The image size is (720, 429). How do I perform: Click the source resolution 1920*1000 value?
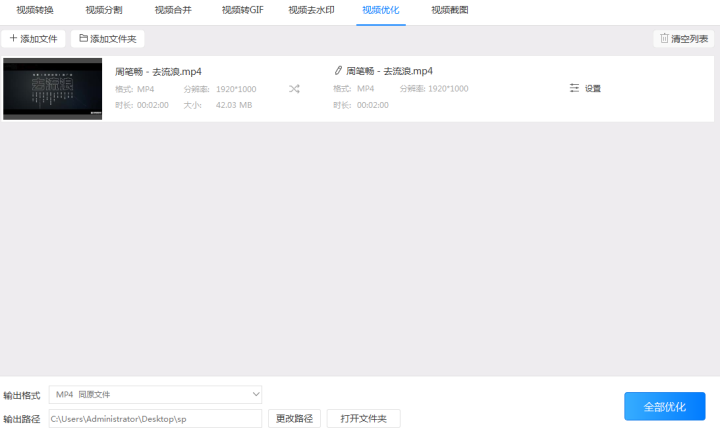(x=236, y=89)
